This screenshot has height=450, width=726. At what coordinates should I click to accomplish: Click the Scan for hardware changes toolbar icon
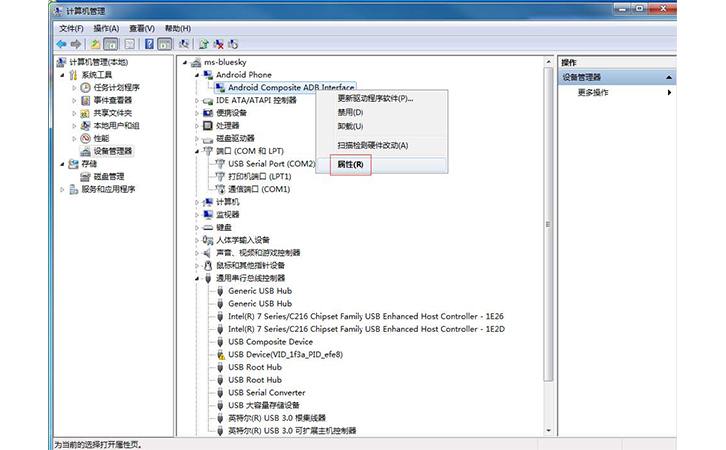(x=184, y=44)
